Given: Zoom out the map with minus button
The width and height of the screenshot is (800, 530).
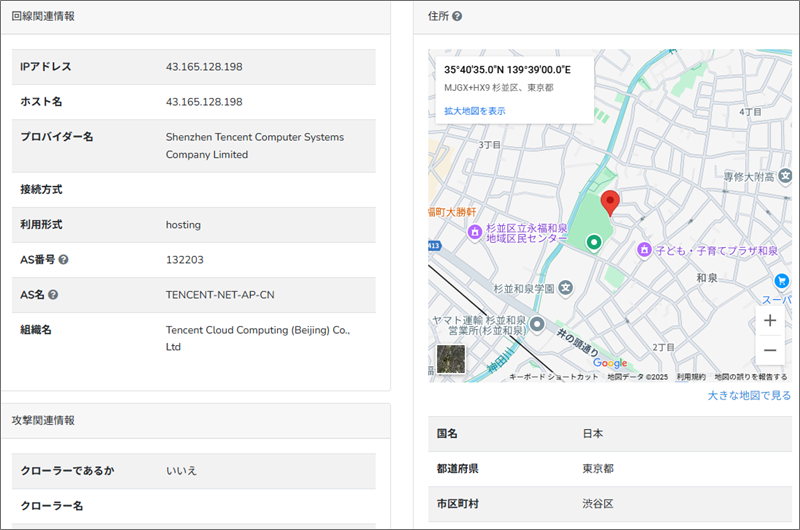Looking at the screenshot, I should pos(770,350).
